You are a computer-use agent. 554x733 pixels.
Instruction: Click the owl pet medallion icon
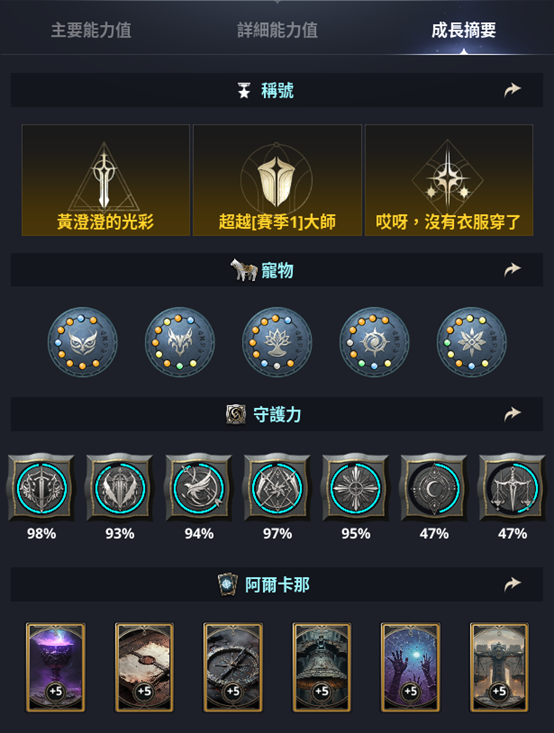tap(83, 342)
